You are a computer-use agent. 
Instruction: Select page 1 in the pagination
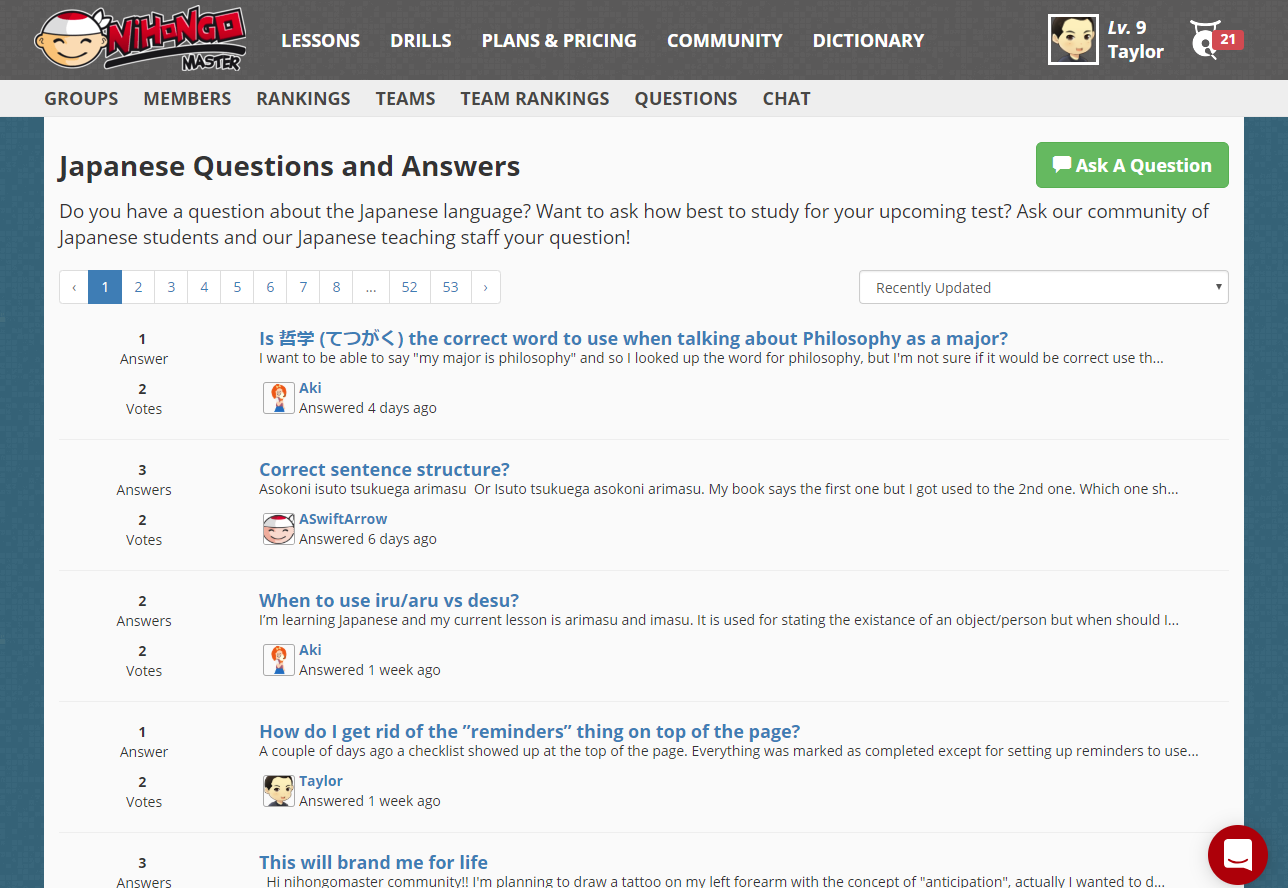click(x=105, y=287)
